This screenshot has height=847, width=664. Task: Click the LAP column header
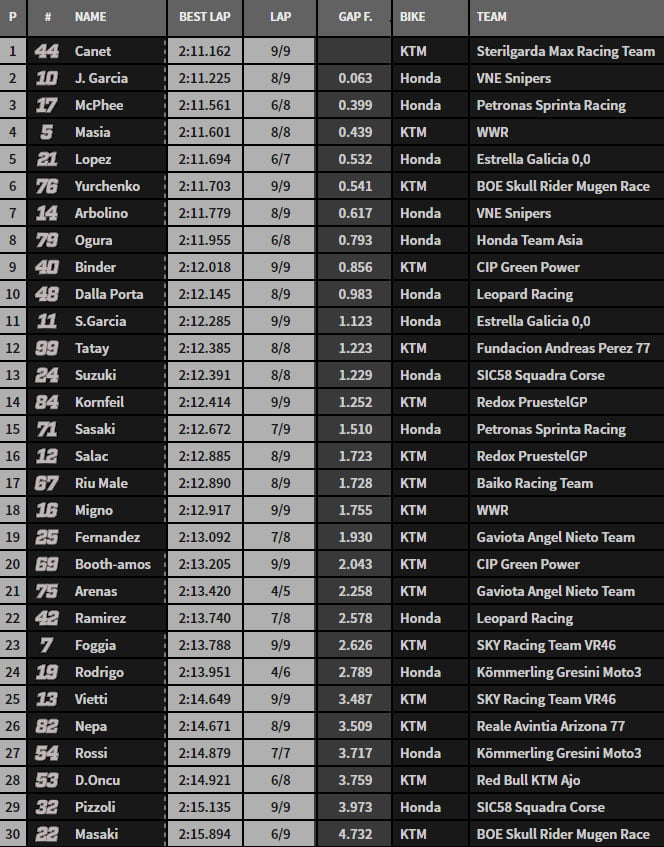pyautogui.click(x=281, y=18)
